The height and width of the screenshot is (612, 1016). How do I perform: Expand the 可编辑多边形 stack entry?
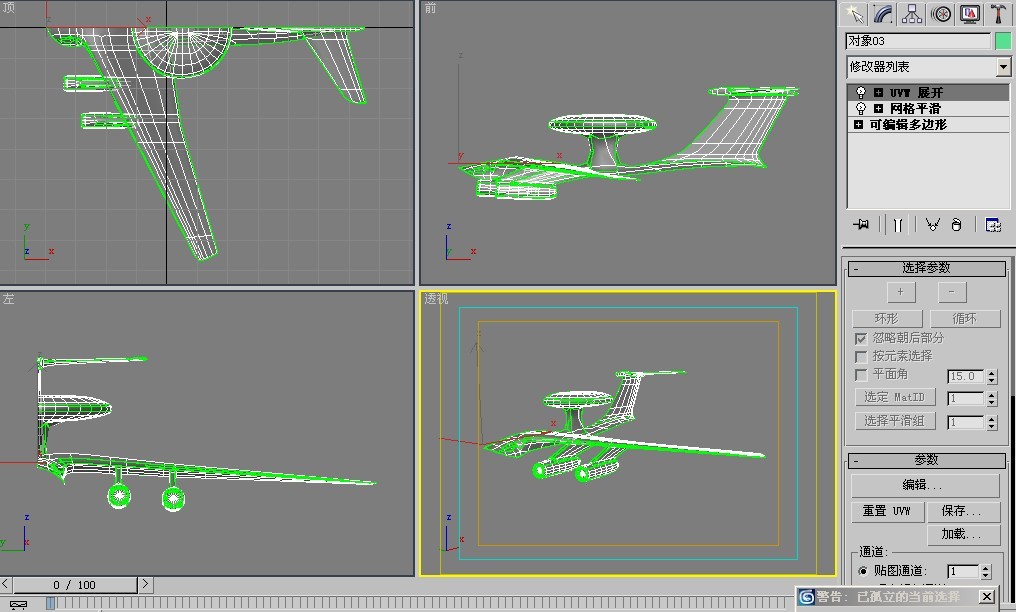859,125
